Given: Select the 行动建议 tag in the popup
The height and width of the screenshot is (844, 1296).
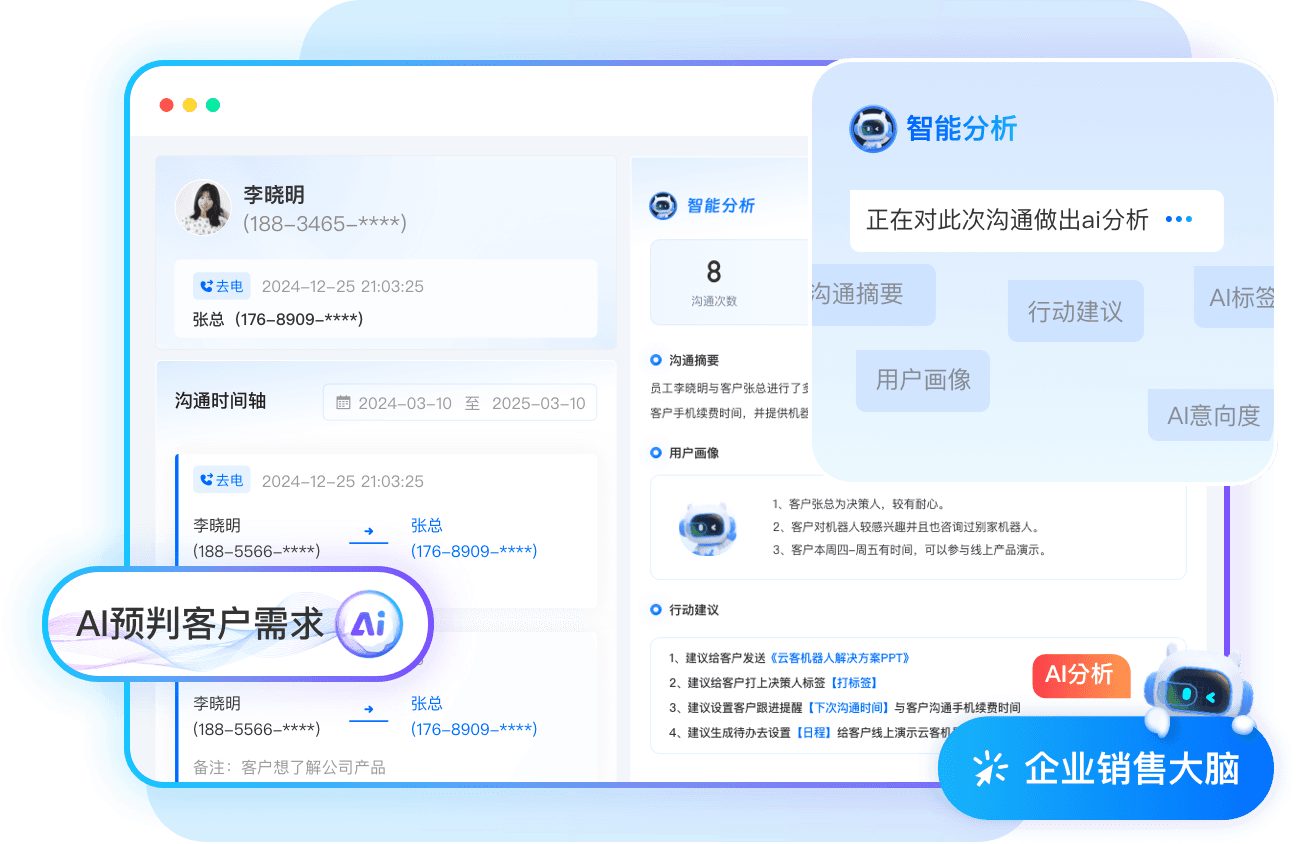Looking at the screenshot, I should tap(1075, 311).
